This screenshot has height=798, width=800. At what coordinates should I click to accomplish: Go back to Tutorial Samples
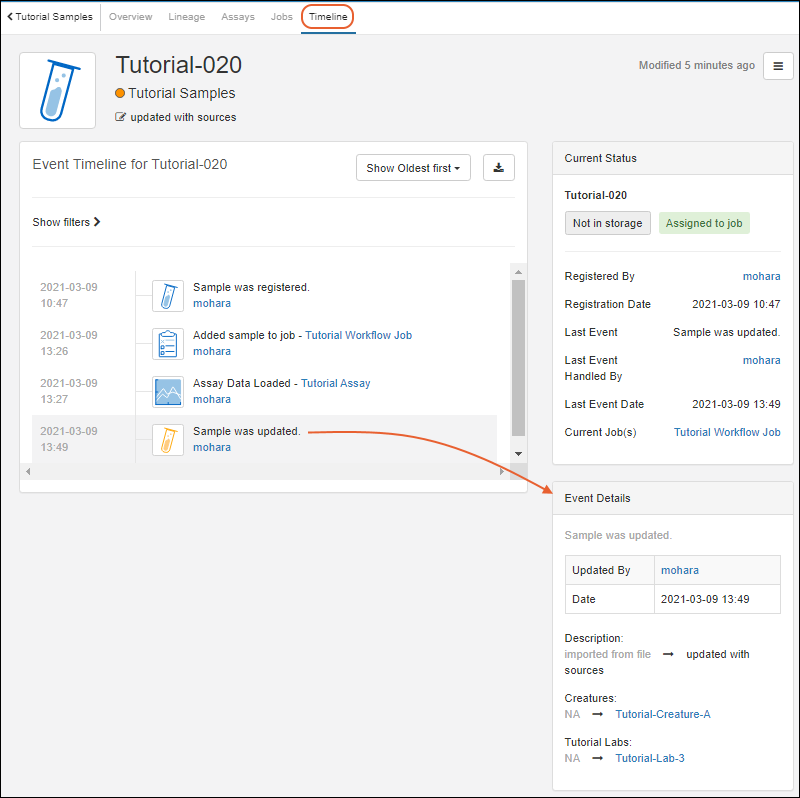[x=50, y=17]
